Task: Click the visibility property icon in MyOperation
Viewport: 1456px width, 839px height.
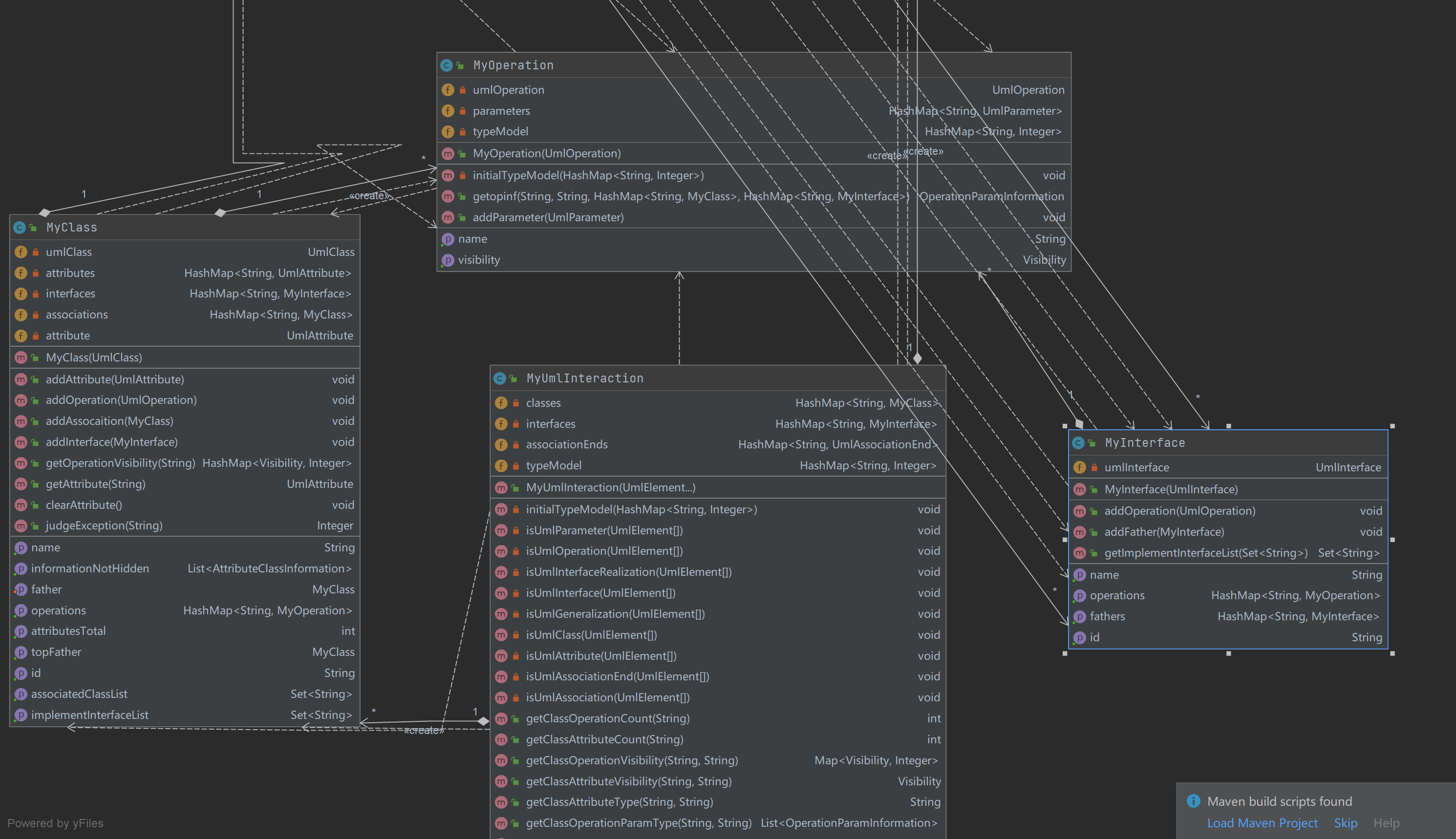Action: [448, 260]
